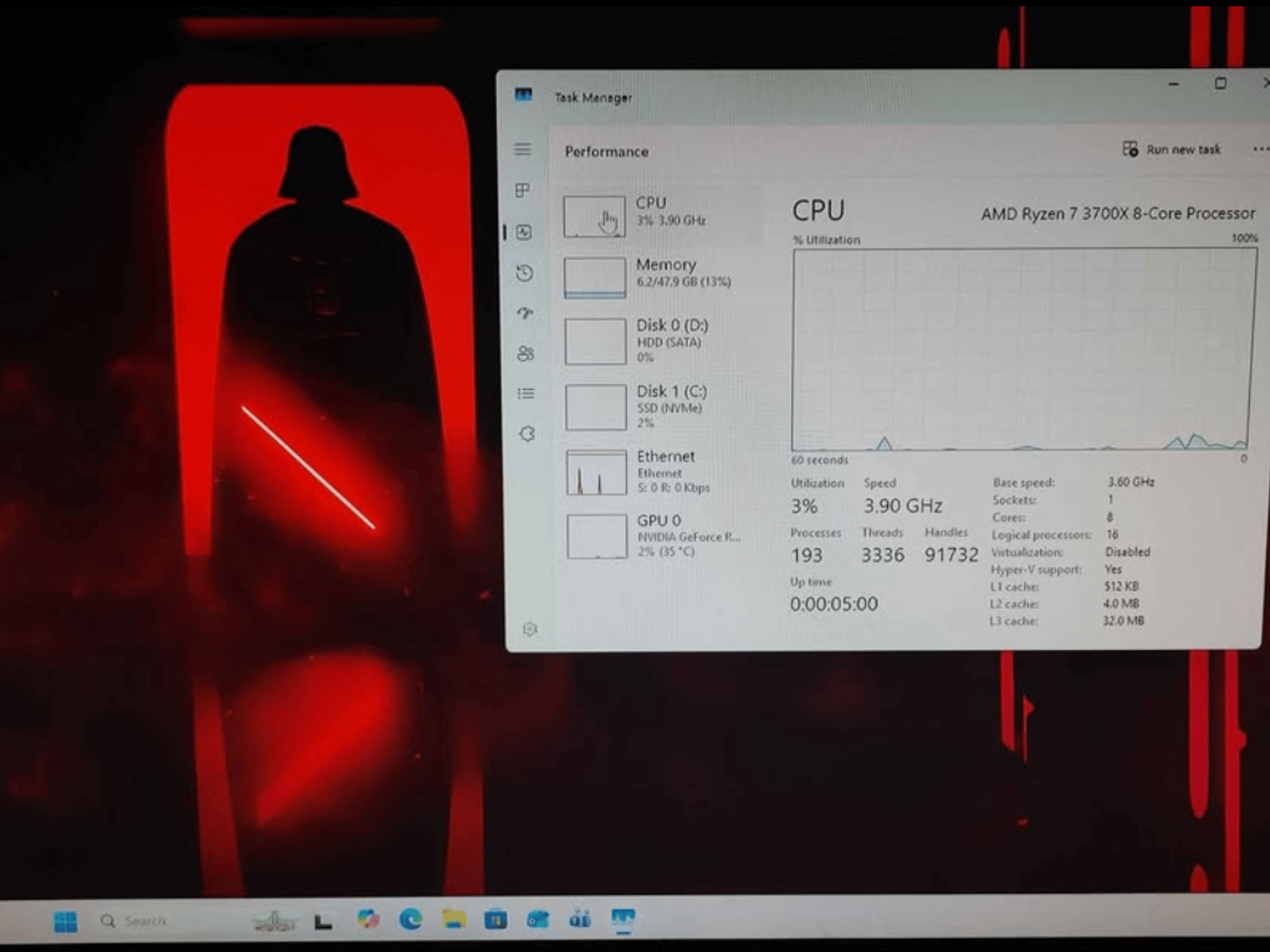The width and height of the screenshot is (1270, 952).
Task: Click the Task Manager taskbar icon
Action: (623, 919)
